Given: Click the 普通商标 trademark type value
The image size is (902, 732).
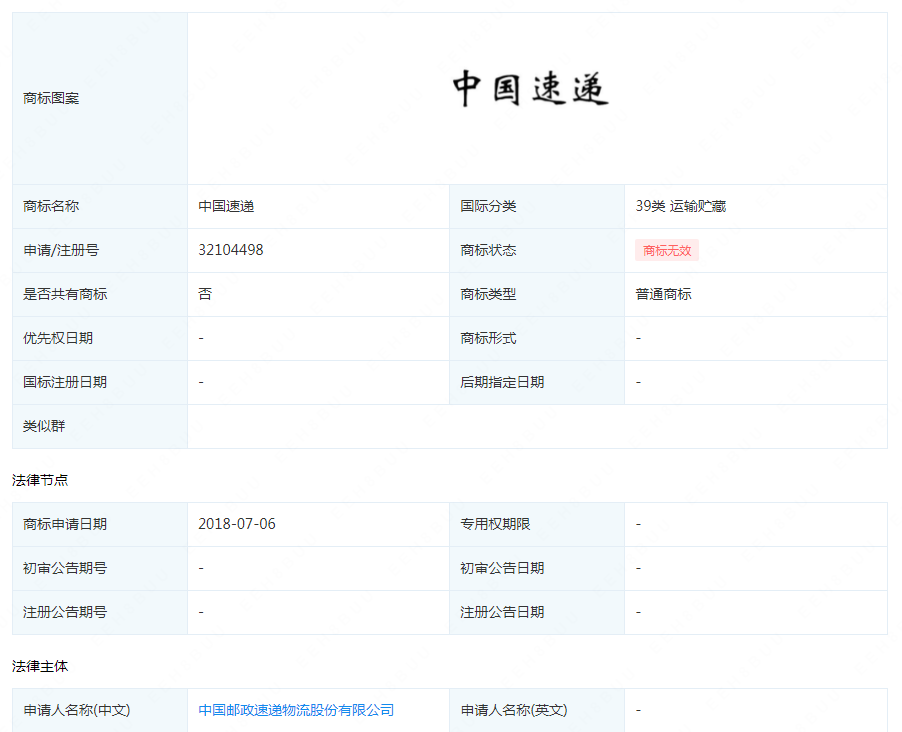Looking at the screenshot, I should point(663,294).
